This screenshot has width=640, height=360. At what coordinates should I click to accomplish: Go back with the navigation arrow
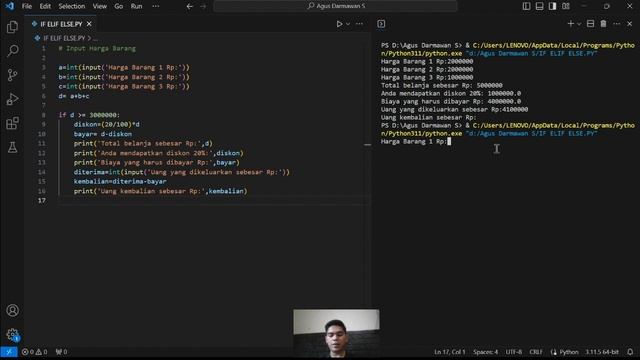[x=189, y=6]
